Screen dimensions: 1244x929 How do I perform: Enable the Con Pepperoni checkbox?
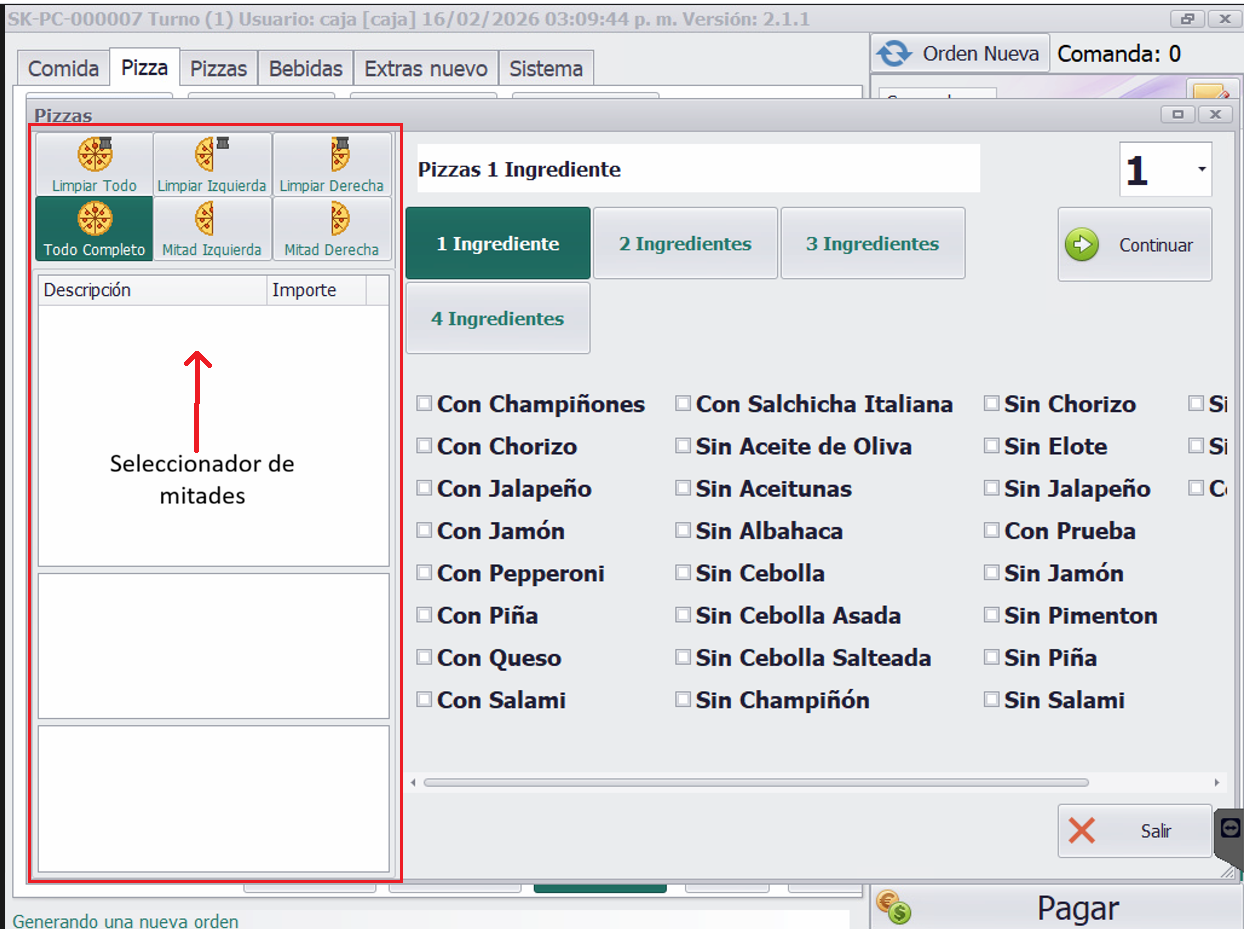(x=425, y=573)
